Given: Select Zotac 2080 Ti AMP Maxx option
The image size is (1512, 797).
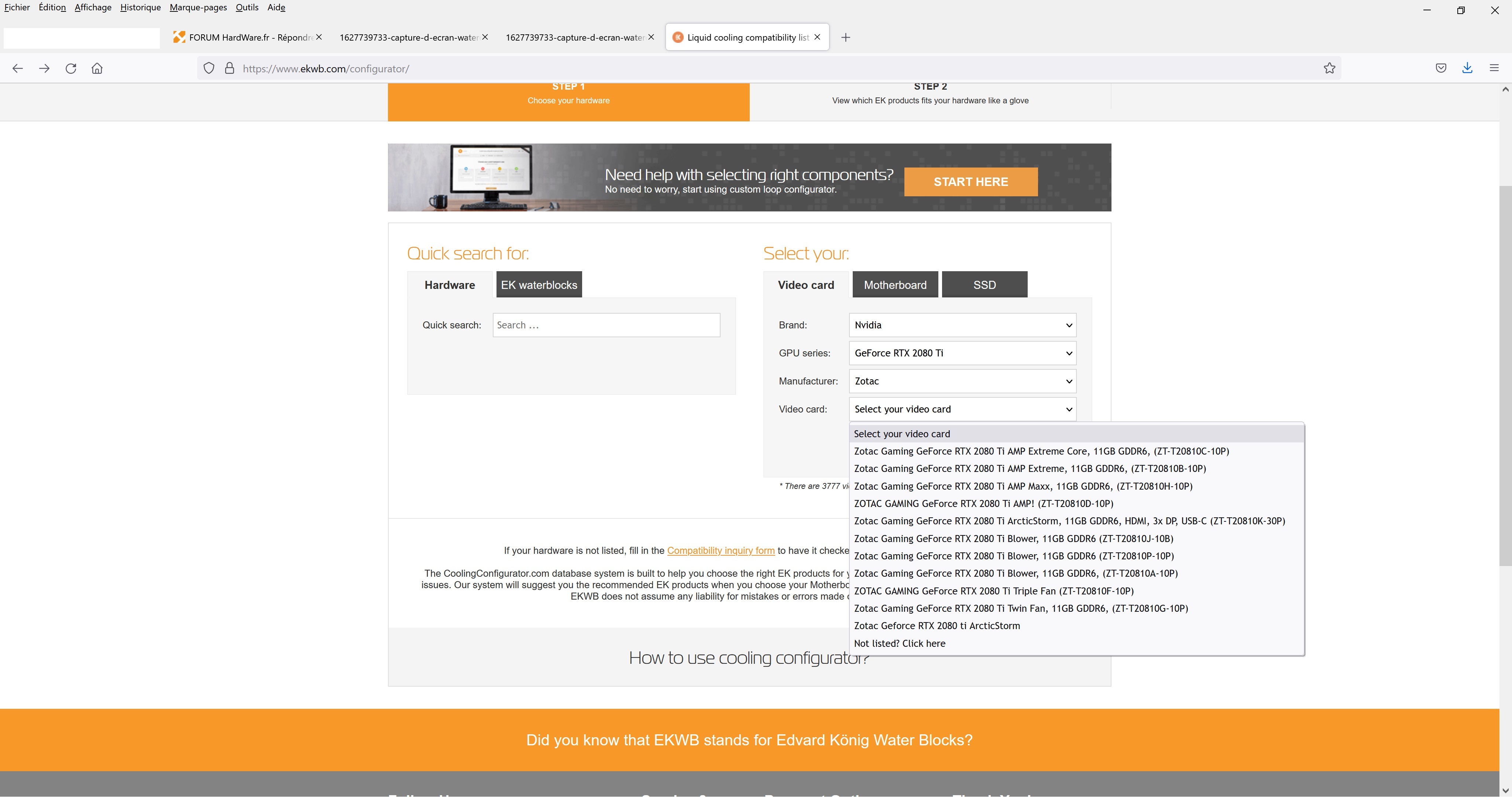Looking at the screenshot, I should click(x=1023, y=486).
